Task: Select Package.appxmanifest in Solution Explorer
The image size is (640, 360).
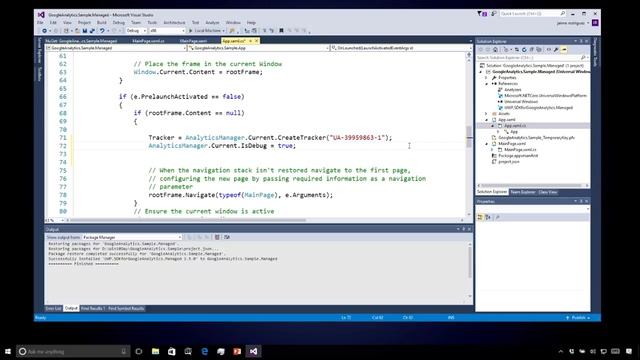Action: pyautogui.click(x=518, y=156)
